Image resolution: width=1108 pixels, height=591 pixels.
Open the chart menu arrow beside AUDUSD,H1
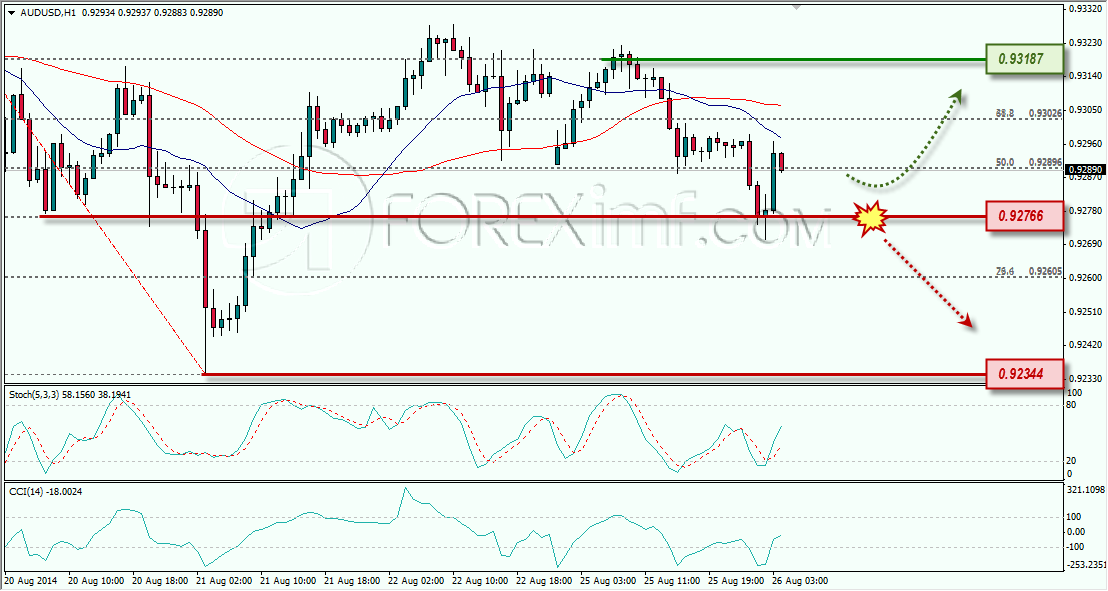(12, 13)
